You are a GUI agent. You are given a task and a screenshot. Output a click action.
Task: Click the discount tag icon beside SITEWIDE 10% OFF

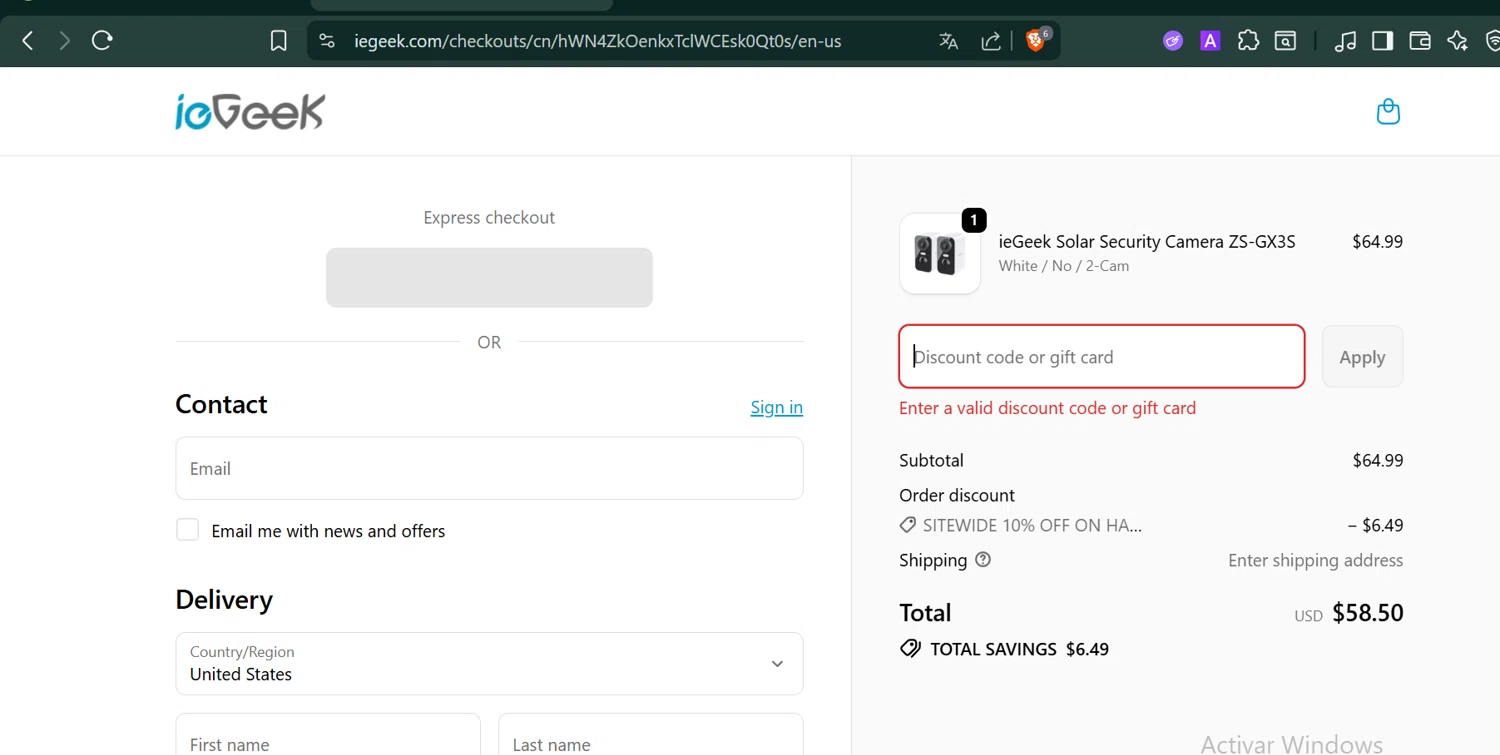pos(908,525)
